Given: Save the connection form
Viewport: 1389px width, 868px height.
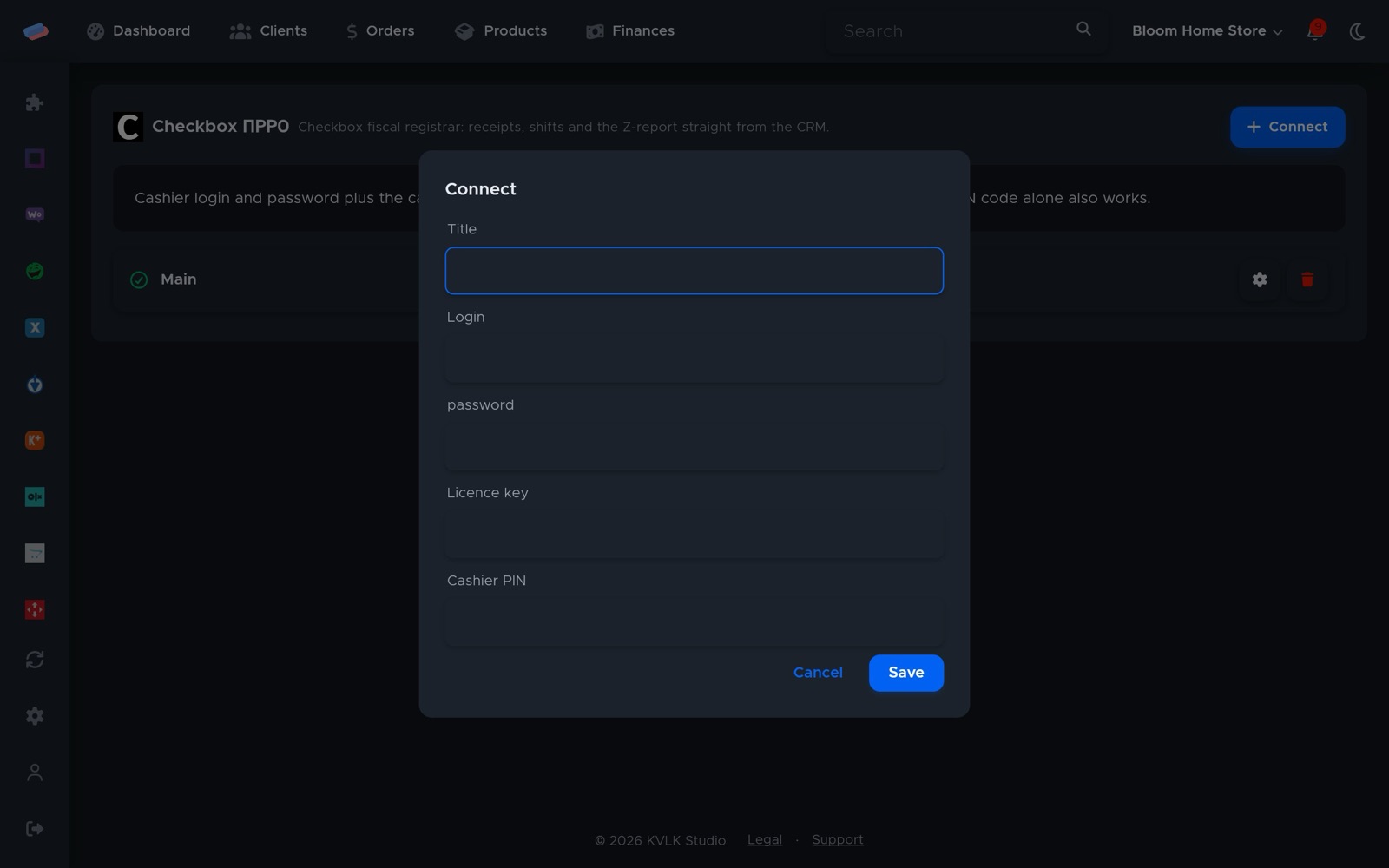Looking at the screenshot, I should pyautogui.click(x=906, y=673).
